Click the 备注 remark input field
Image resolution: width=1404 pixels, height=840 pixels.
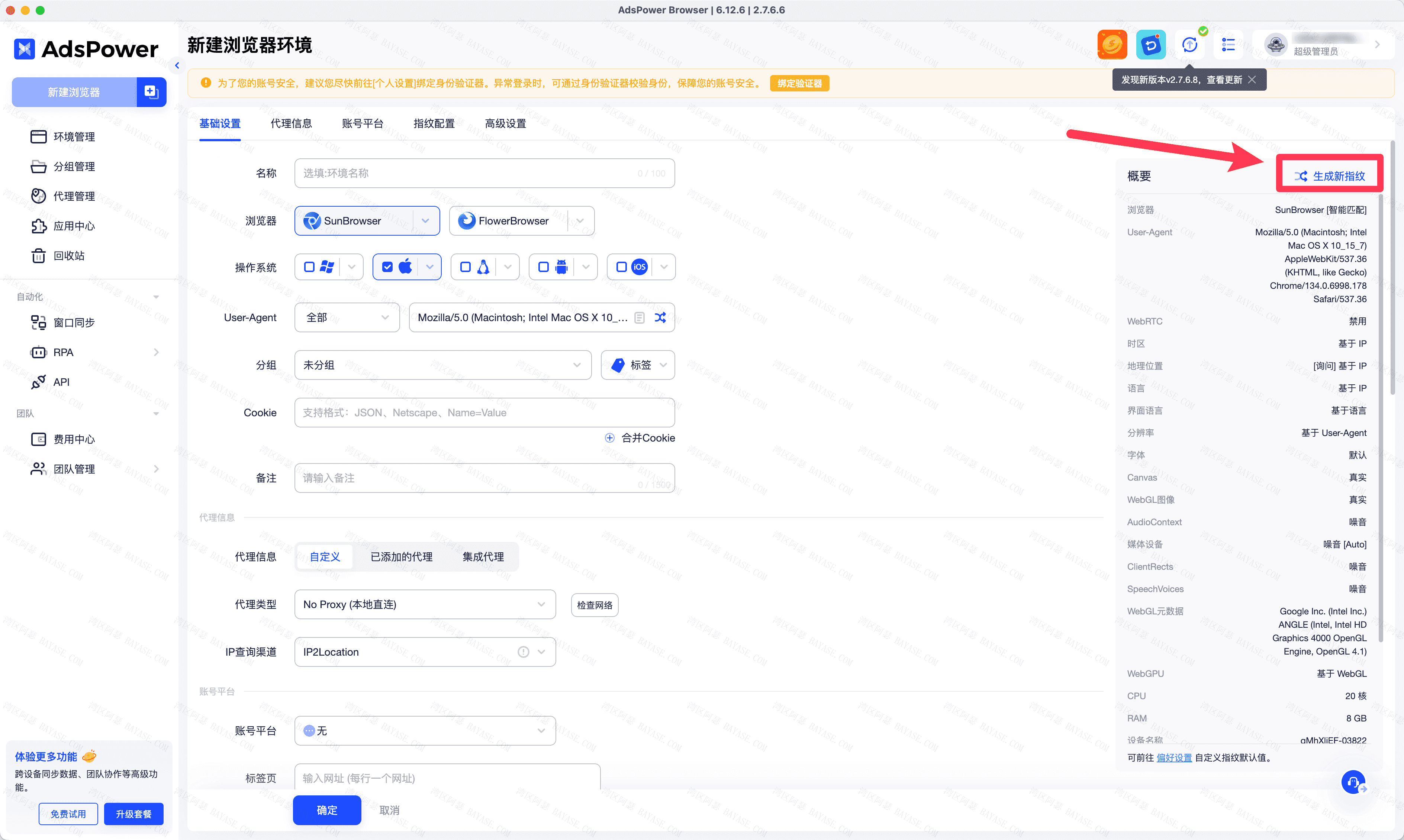[x=484, y=478]
